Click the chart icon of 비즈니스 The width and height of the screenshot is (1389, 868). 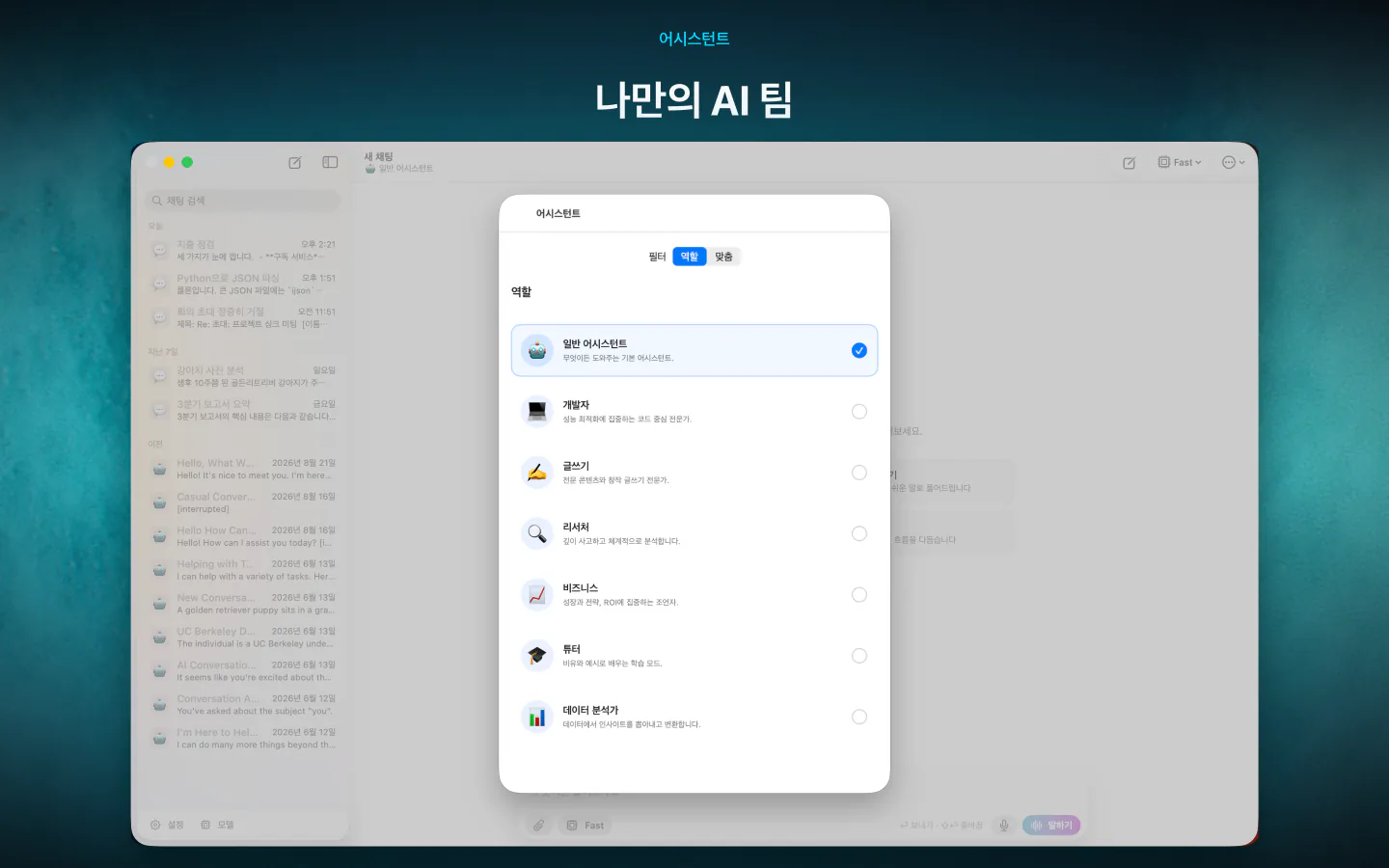[x=537, y=595]
